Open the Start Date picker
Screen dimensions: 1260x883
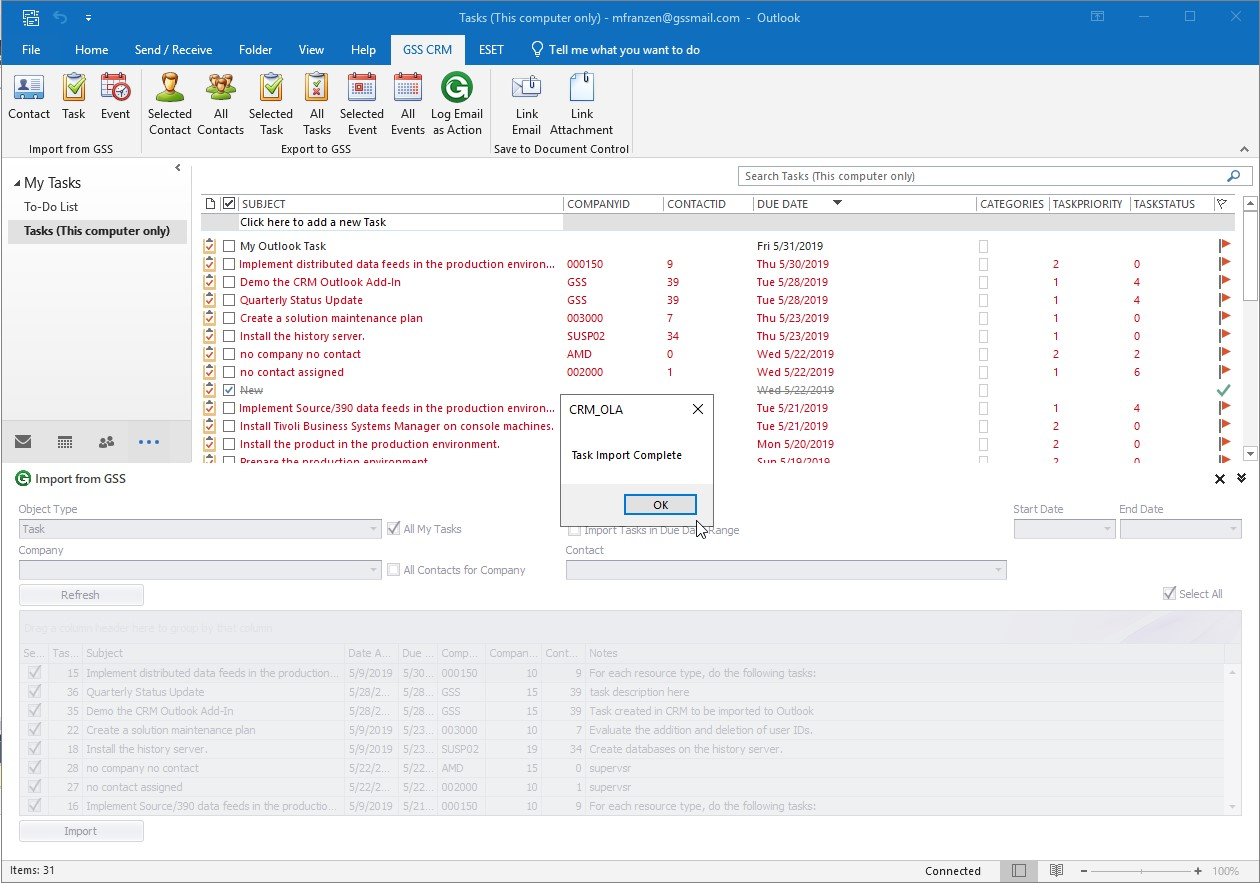point(1107,529)
